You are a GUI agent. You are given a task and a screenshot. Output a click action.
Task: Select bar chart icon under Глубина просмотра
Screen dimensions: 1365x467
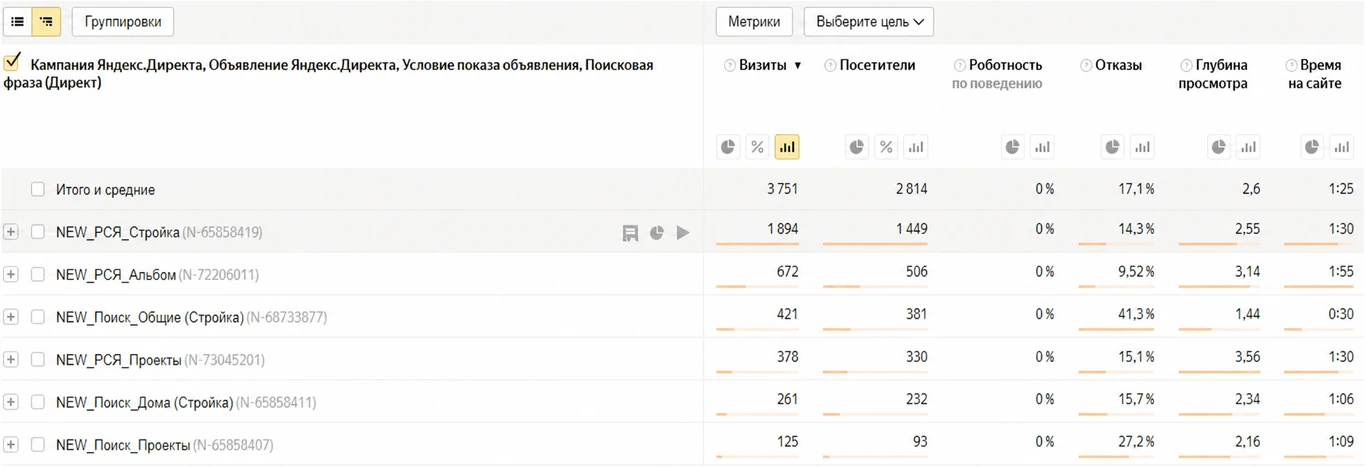[1248, 147]
